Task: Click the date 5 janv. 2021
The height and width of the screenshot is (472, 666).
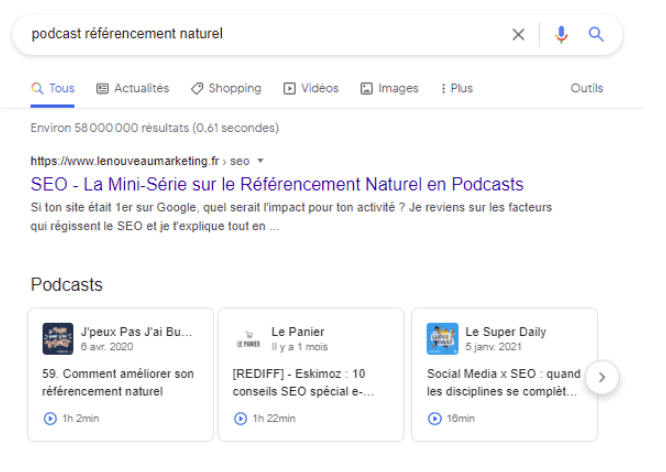Action: tap(493, 347)
